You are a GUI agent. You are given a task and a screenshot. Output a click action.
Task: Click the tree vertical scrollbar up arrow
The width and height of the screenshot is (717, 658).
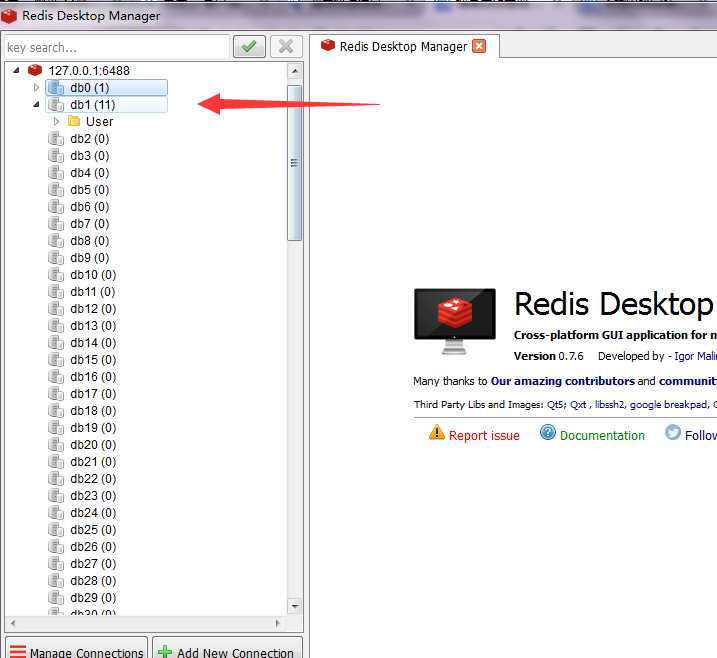(x=295, y=71)
